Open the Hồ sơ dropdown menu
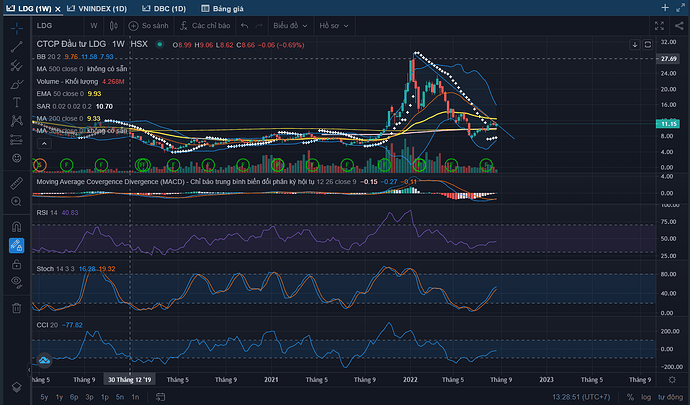Image resolution: width=690 pixels, height=405 pixels. click(x=330, y=25)
